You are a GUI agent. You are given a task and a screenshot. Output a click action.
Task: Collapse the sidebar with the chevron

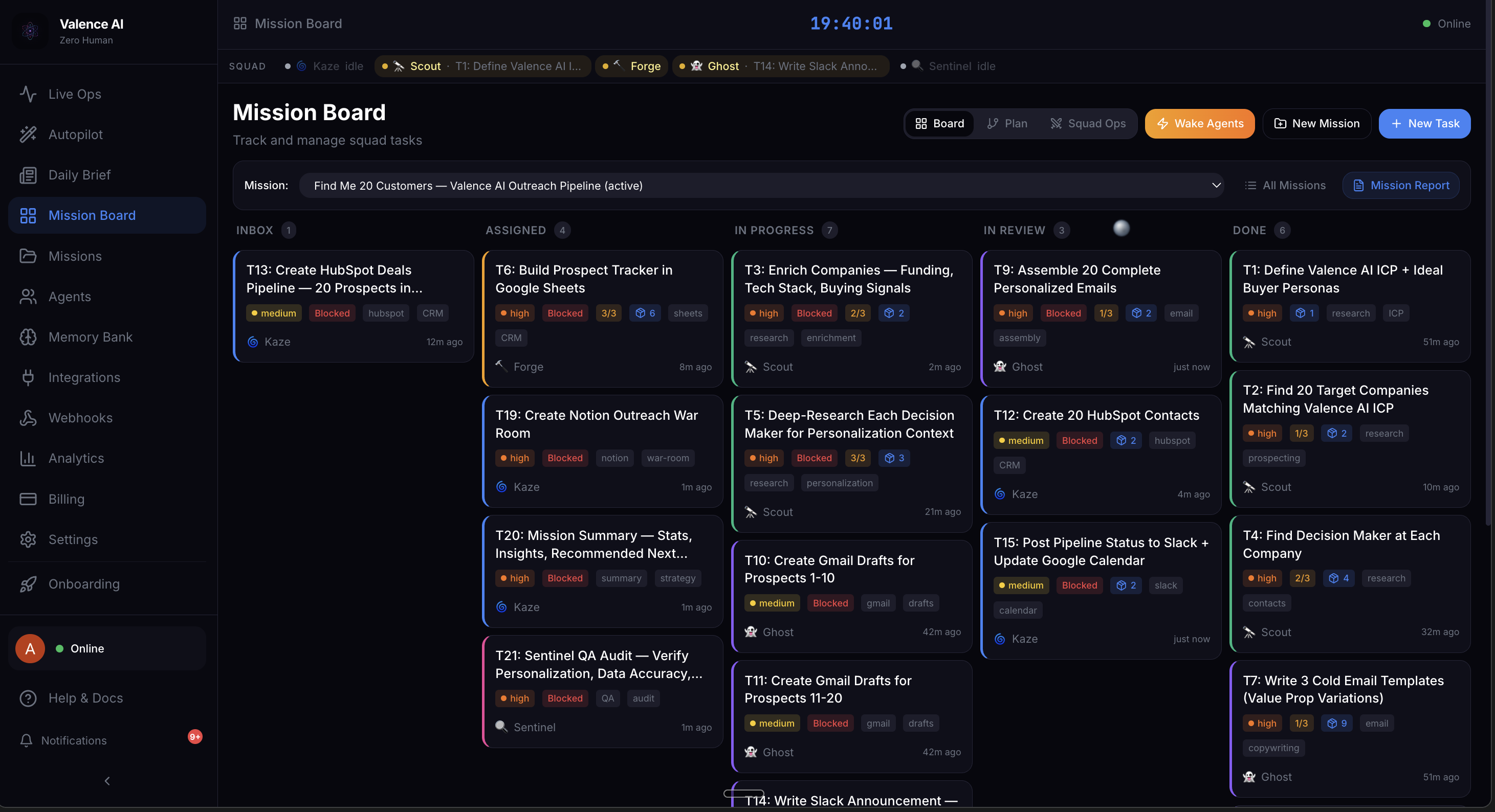point(107,781)
